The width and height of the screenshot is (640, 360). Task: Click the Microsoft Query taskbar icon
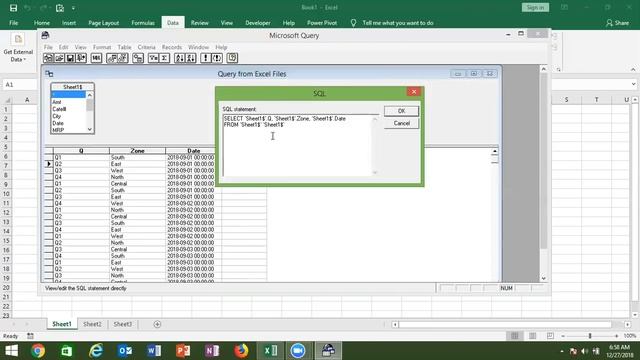[x=328, y=351]
